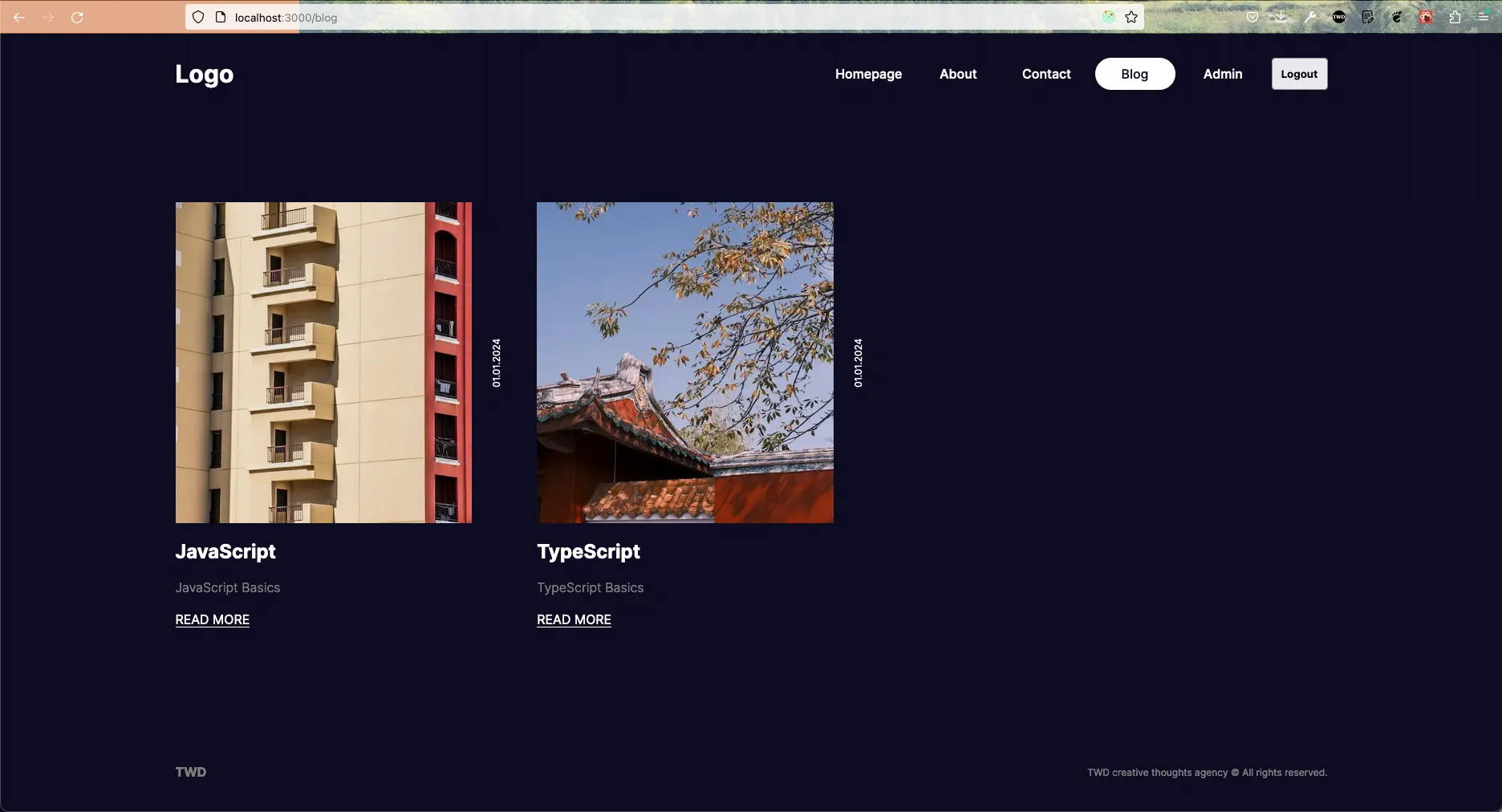This screenshot has width=1502, height=812.
Task: Navigate to the Contact page
Action: coord(1046,74)
